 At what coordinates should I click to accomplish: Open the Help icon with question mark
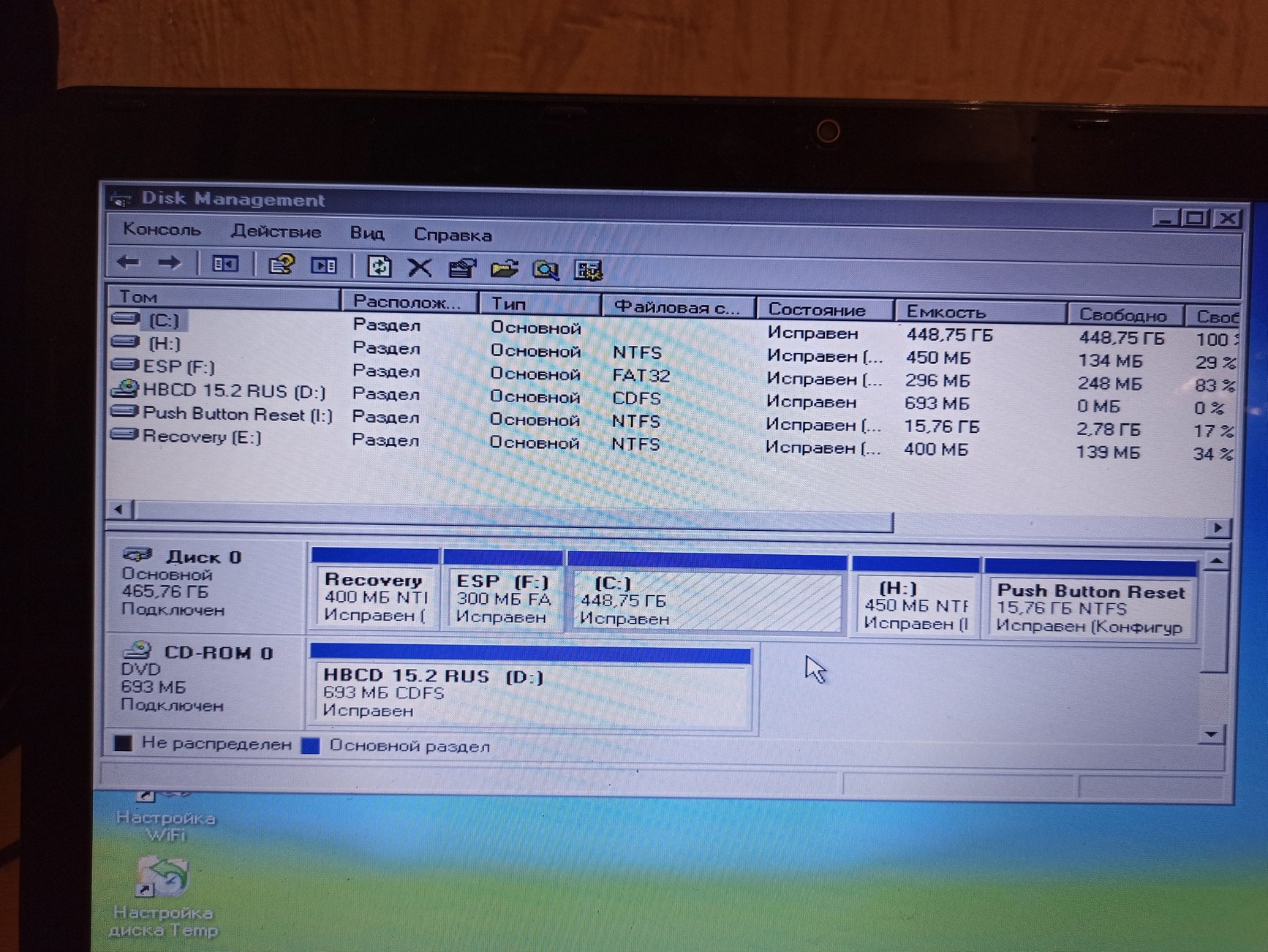281,265
